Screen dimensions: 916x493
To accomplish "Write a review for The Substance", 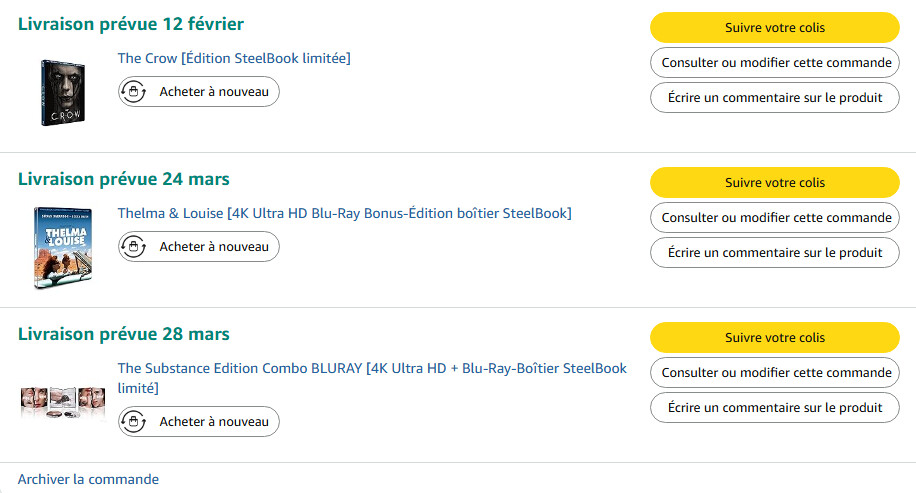I will 775,408.
